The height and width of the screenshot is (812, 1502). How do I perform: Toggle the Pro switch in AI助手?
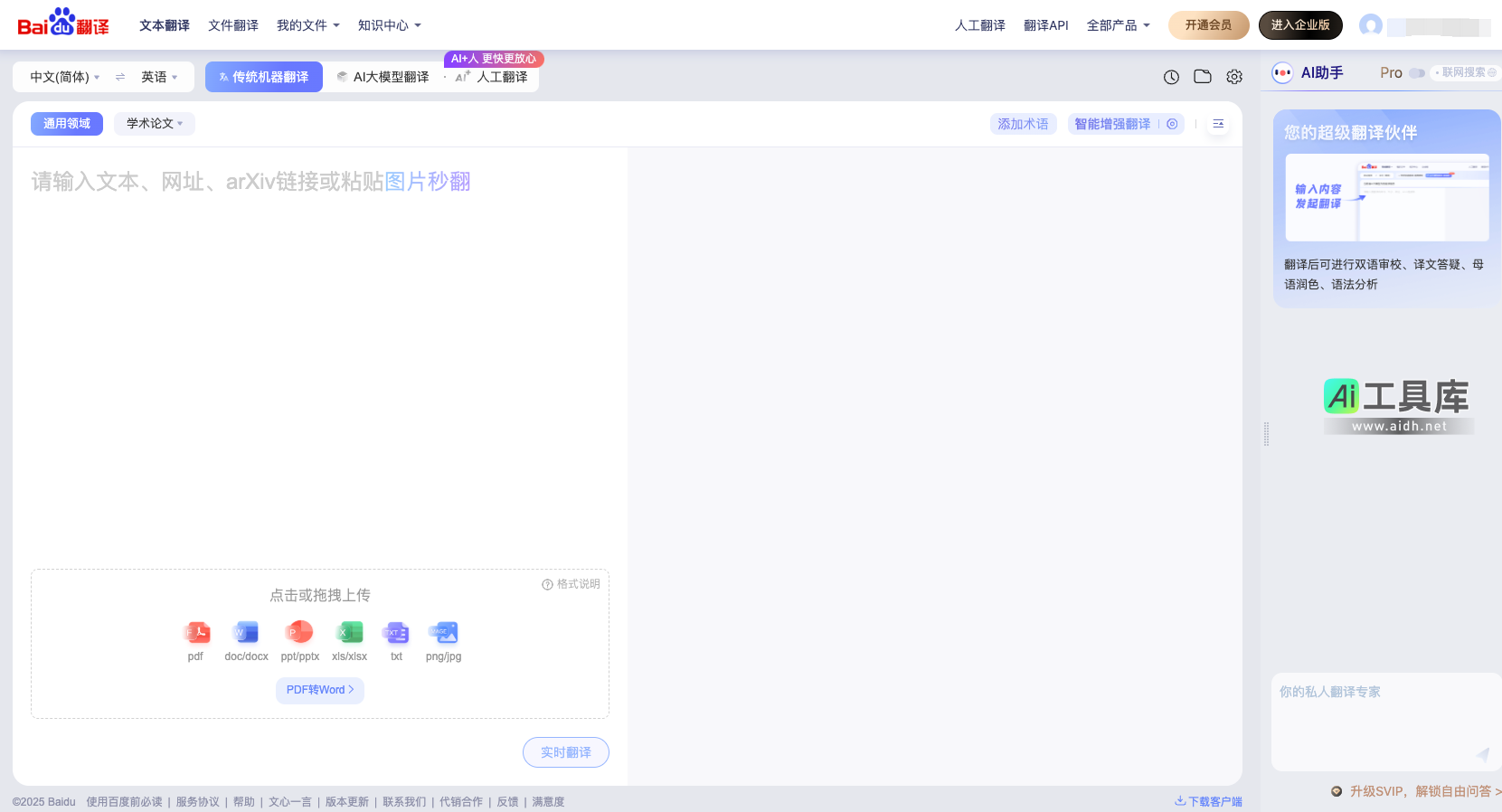(1416, 73)
